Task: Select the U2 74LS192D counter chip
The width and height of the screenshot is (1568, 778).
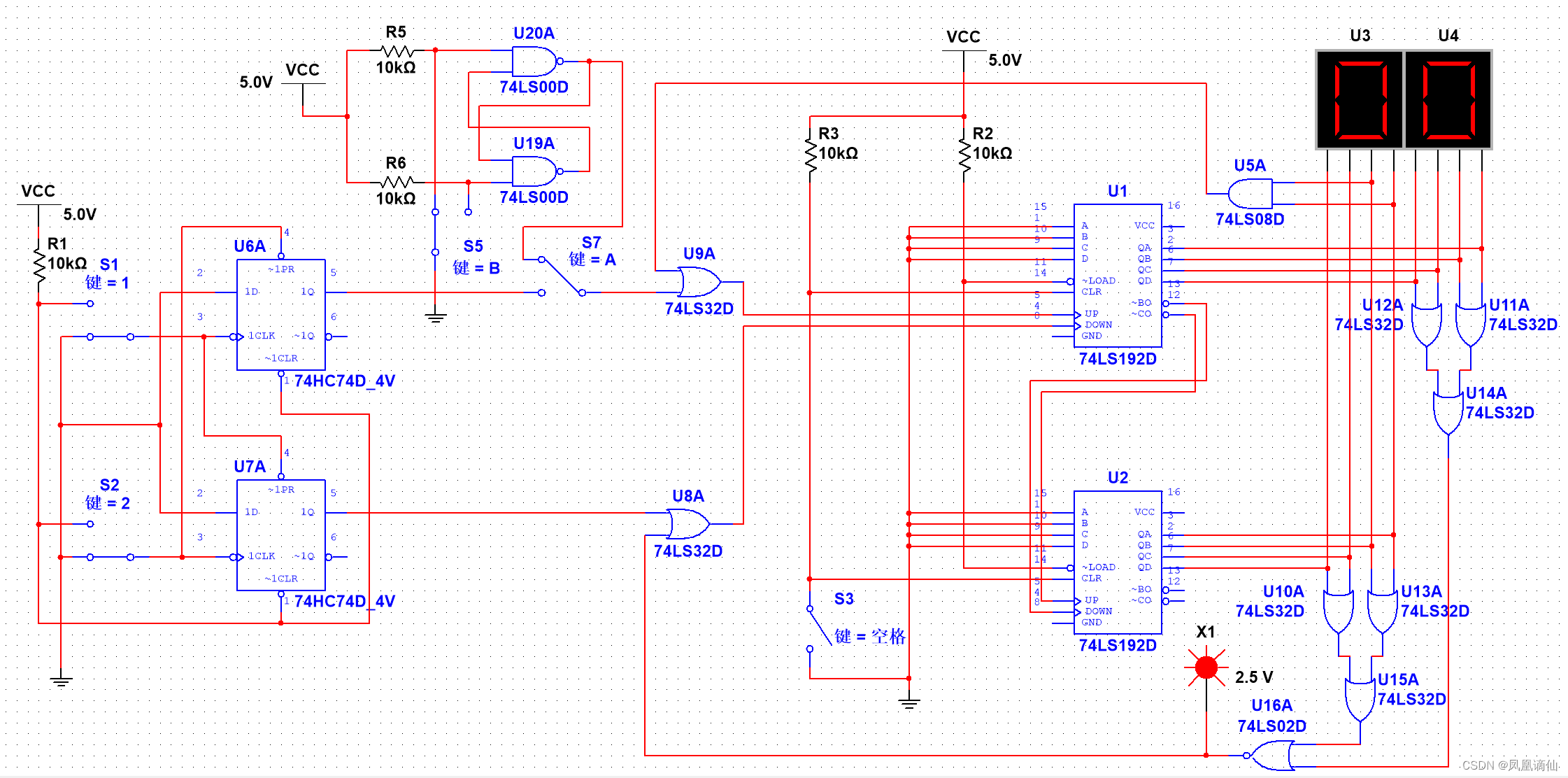Action: click(x=1118, y=562)
